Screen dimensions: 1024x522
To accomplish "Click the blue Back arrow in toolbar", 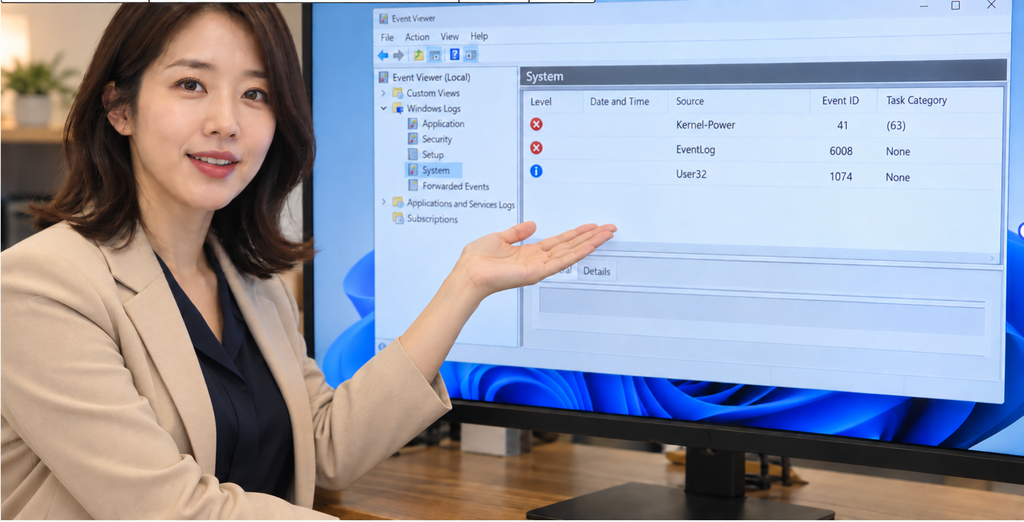I will click(x=383, y=56).
